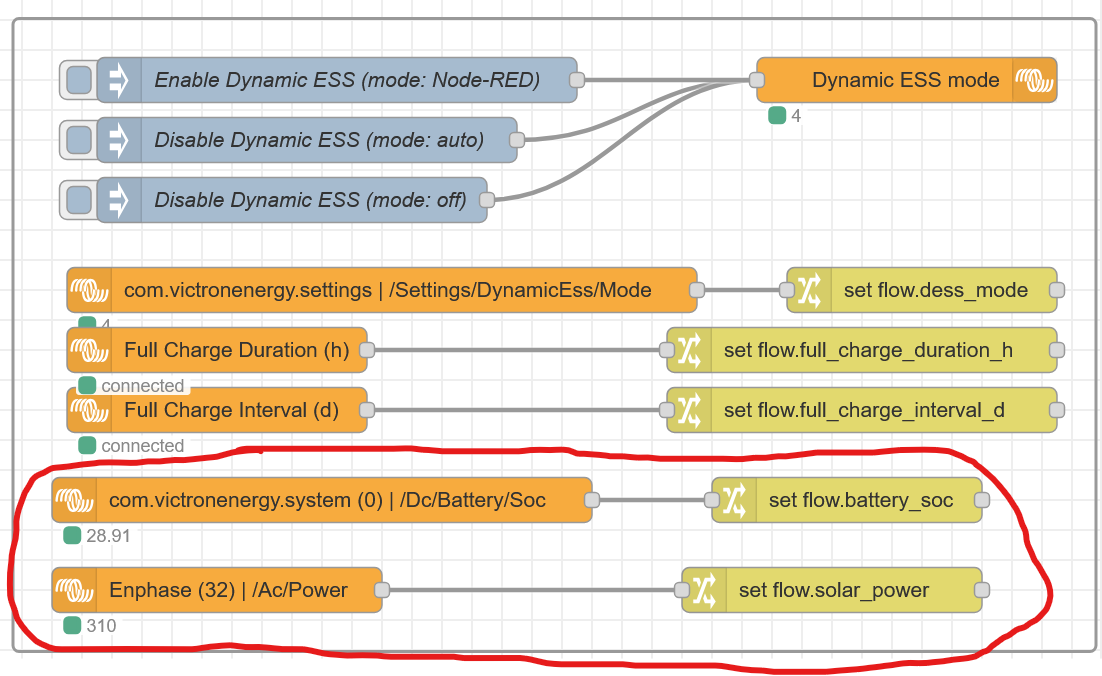Select the /Settings/DynamicEss/Mode Victron node
This screenshot has height=676, width=1102.
coord(382,290)
